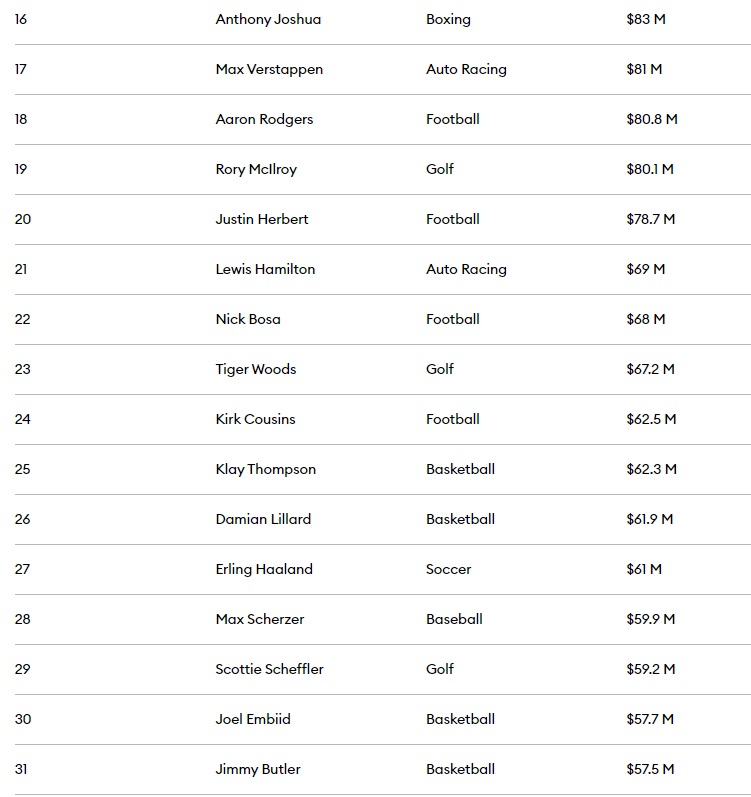This screenshot has height=797, width=751.
Task: Select Max Verstappen's name
Action: (x=269, y=69)
